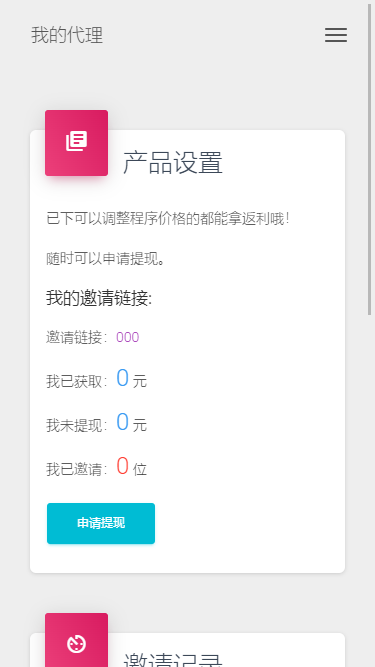Image resolution: width=375 pixels, height=667 pixels.
Task: Click the 我的邀请链接 subheading
Action: pos(99,298)
